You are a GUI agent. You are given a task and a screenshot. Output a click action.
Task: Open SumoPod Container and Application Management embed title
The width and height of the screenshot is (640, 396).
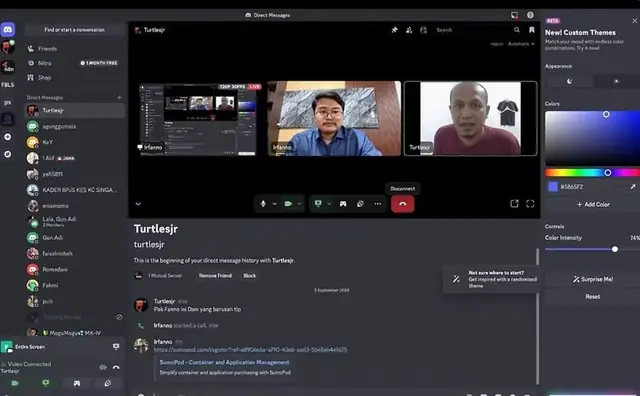[x=224, y=362]
